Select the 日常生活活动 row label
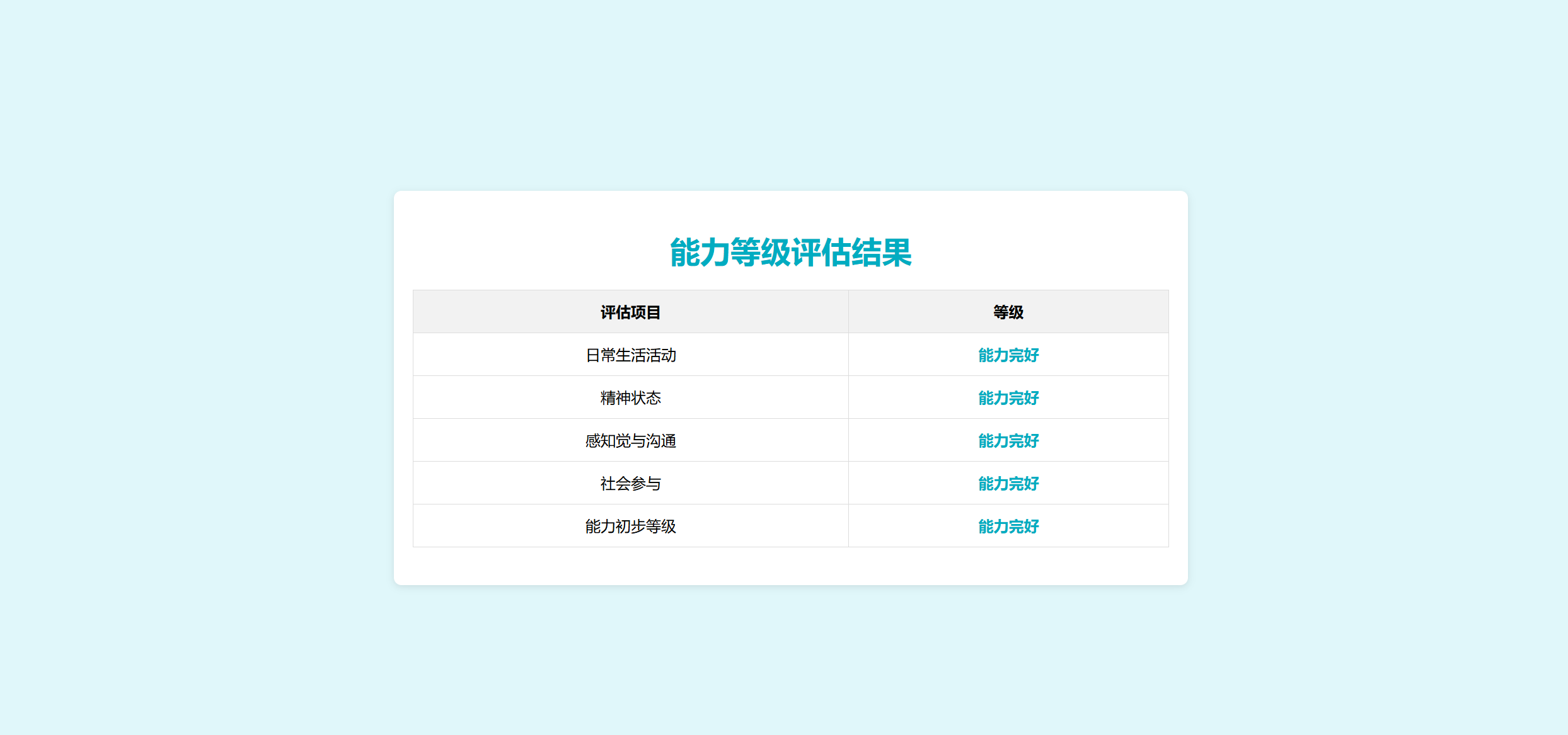The height and width of the screenshot is (735, 1568). 630,355
